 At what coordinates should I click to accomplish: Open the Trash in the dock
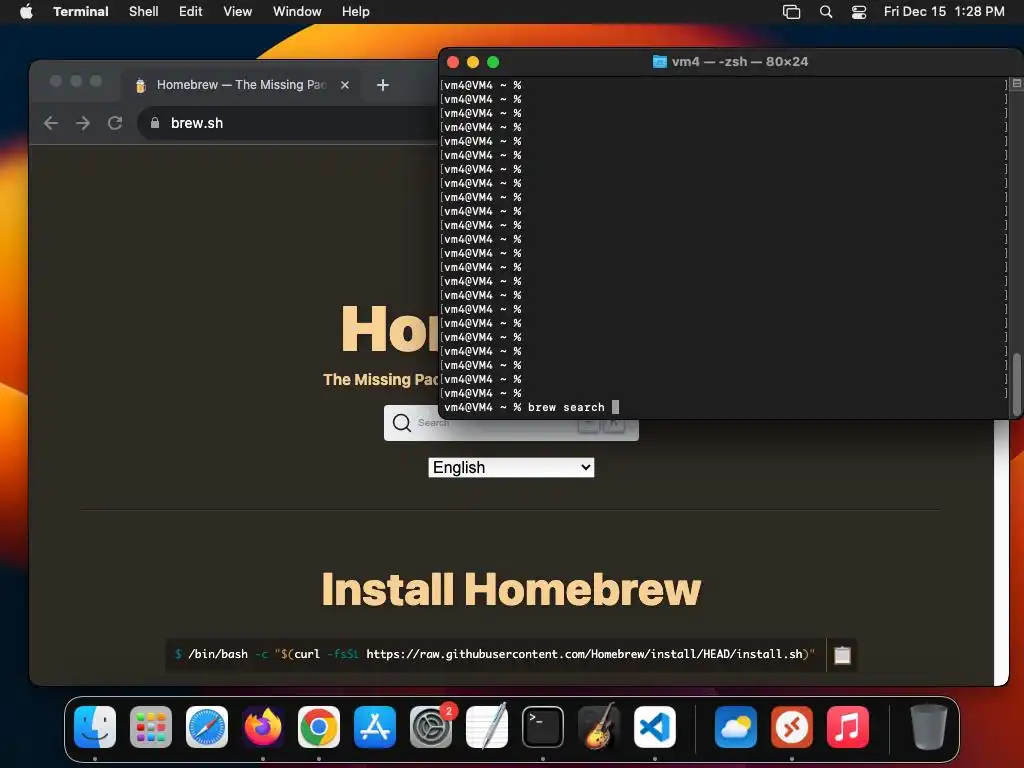coord(929,727)
